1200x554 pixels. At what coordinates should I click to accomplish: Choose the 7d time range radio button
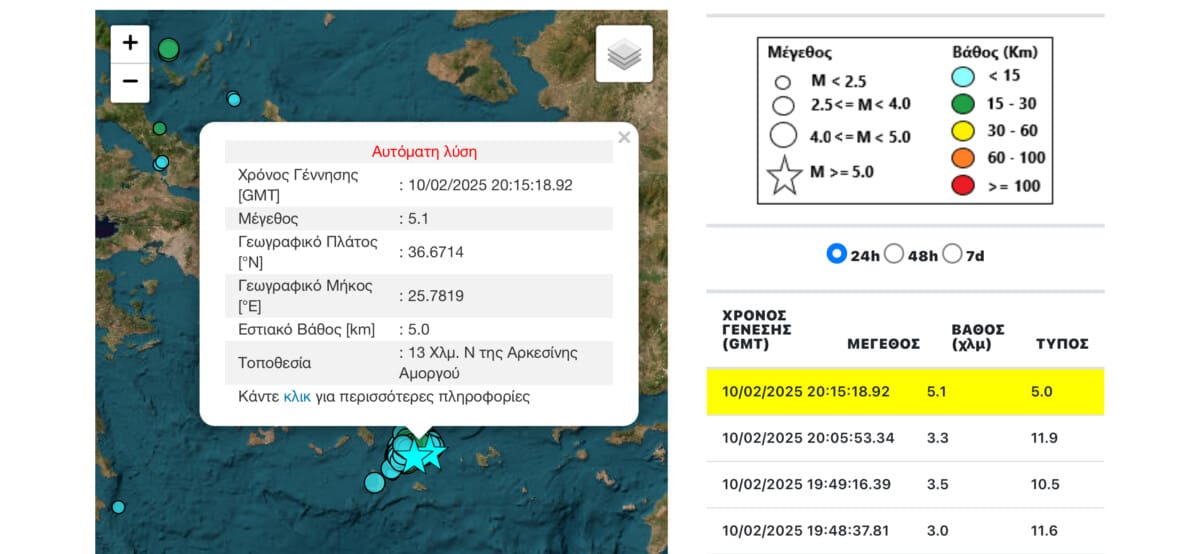tap(952, 254)
